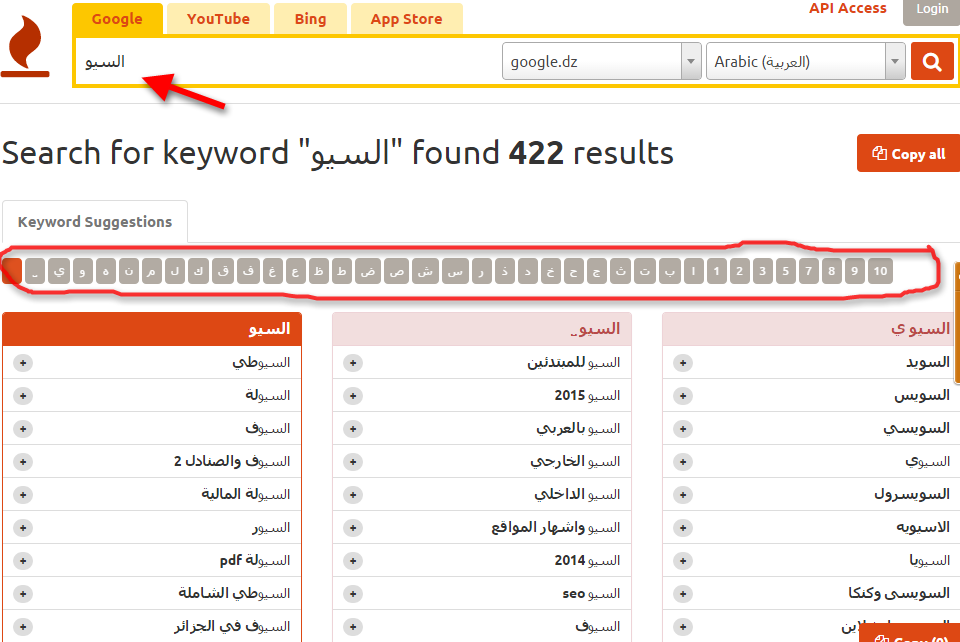Add السيو seo using plus icon
This screenshot has width=960, height=642.
pyautogui.click(x=353, y=594)
